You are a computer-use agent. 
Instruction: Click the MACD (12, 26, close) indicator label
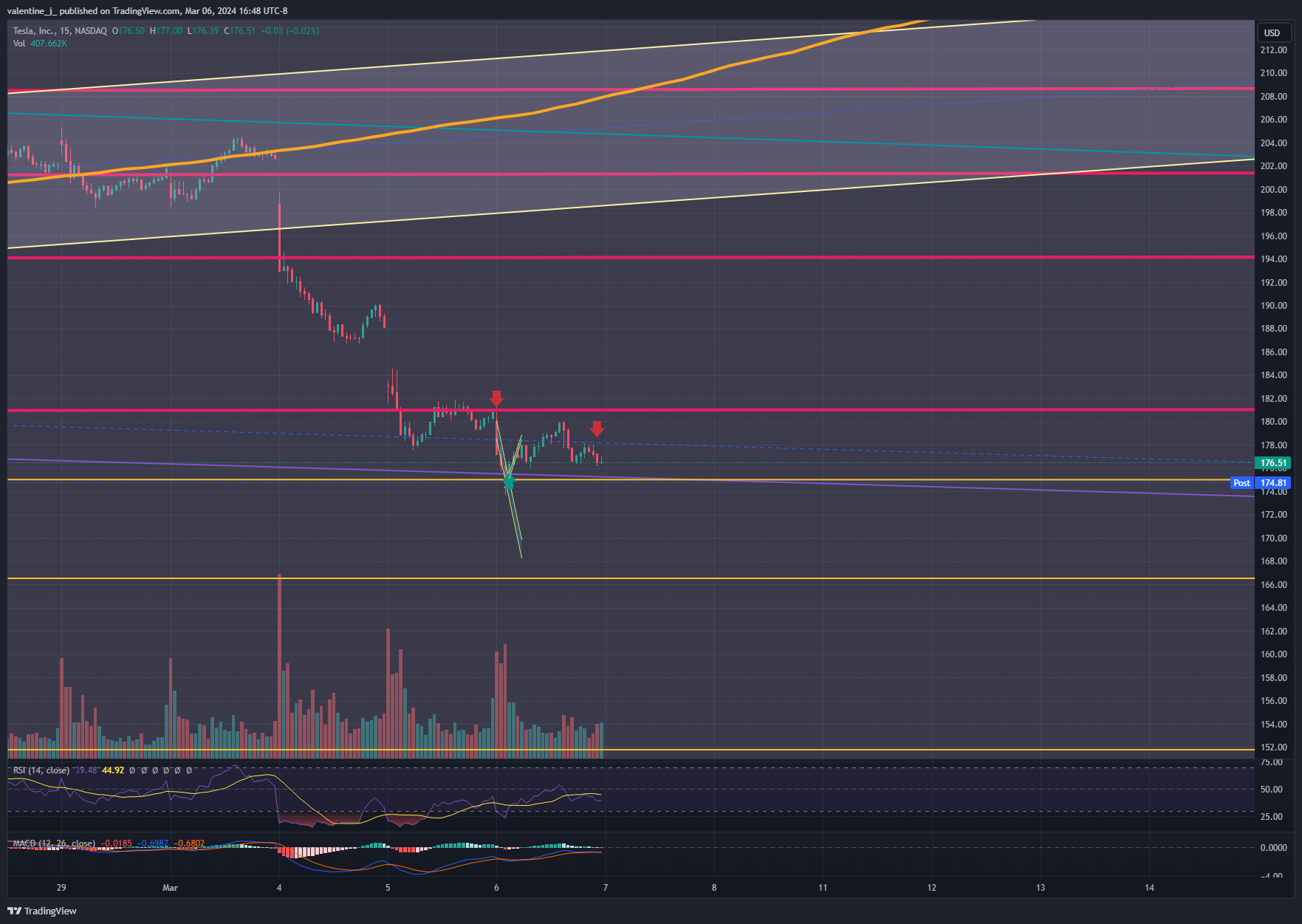(x=54, y=843)
